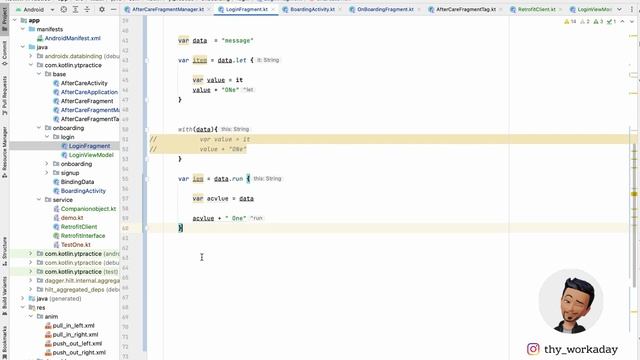
Task: Click Collapse All icon in project panel
Action: click(87, 9)
